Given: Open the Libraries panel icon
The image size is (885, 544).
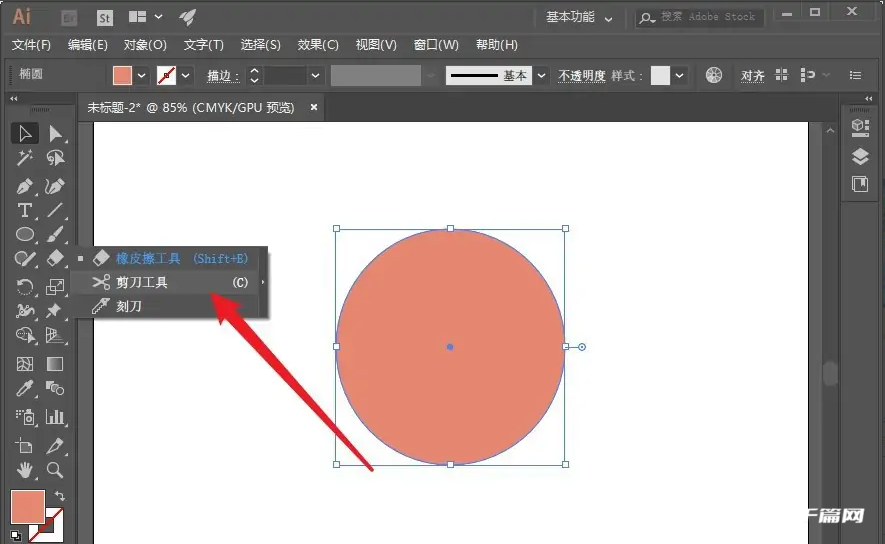Looking at the screenshot, I should (x=860, y=184).
